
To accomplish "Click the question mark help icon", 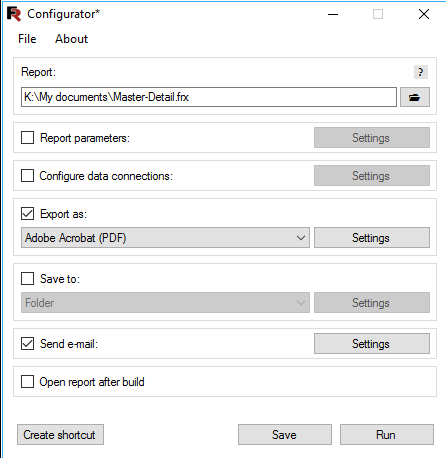I will pos(421,72).
